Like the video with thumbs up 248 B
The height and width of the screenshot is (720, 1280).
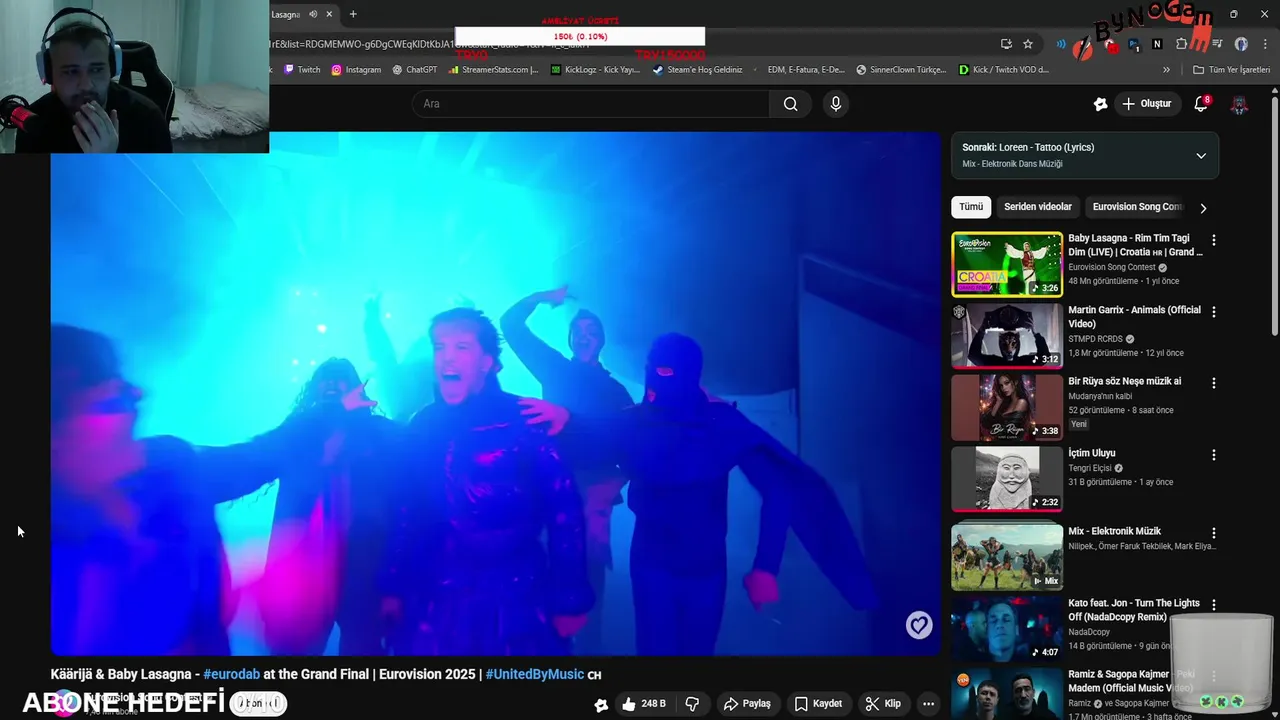click(x=643, y=704)
